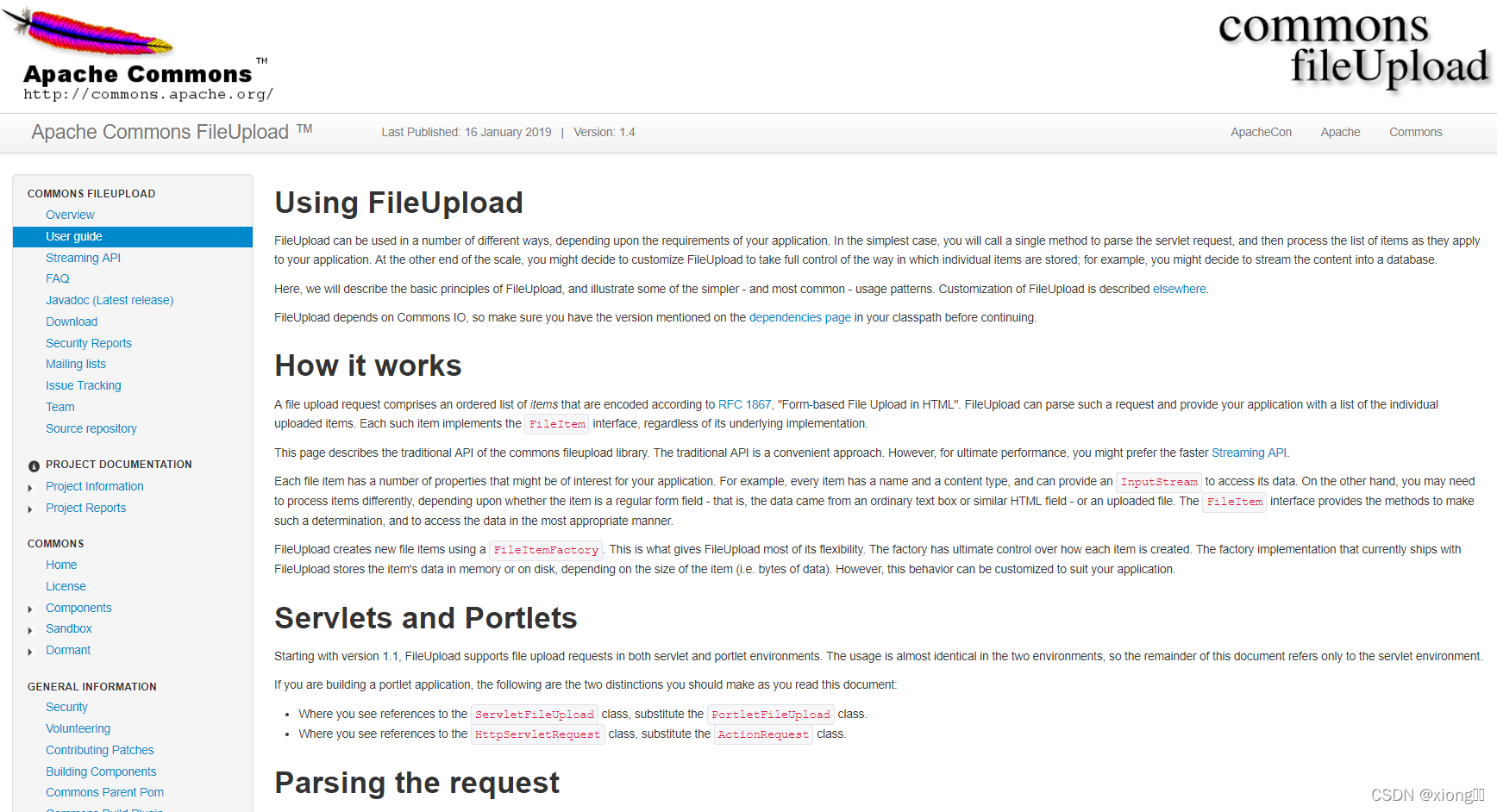Screen dimensions: 1497x812
Task: Open the 'dependencies page' link
Action: (800, 317)
